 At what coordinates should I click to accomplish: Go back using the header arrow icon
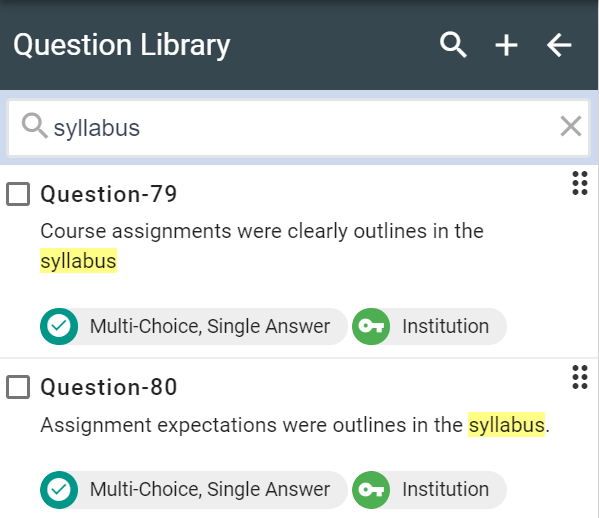click(559, 45)
